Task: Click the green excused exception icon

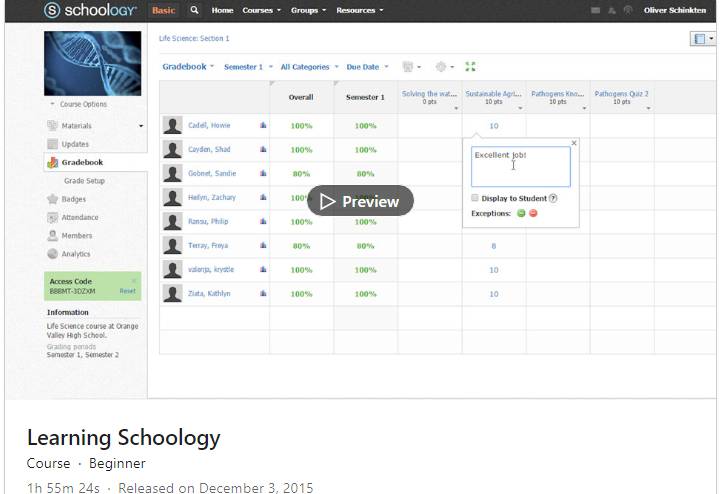Action: pos(521,213)
